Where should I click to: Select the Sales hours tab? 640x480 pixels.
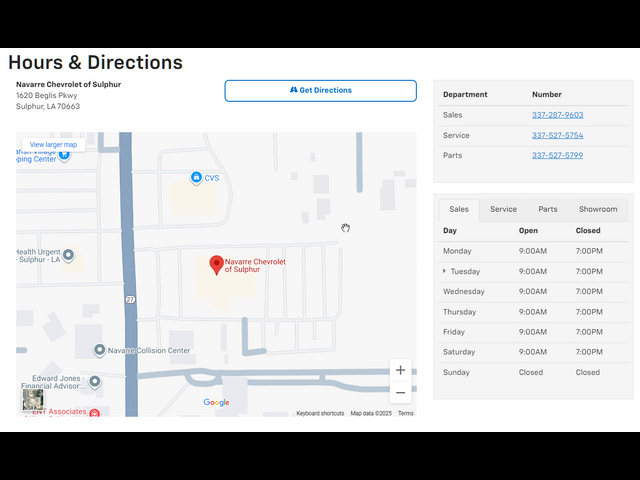[x=459, y=209]
